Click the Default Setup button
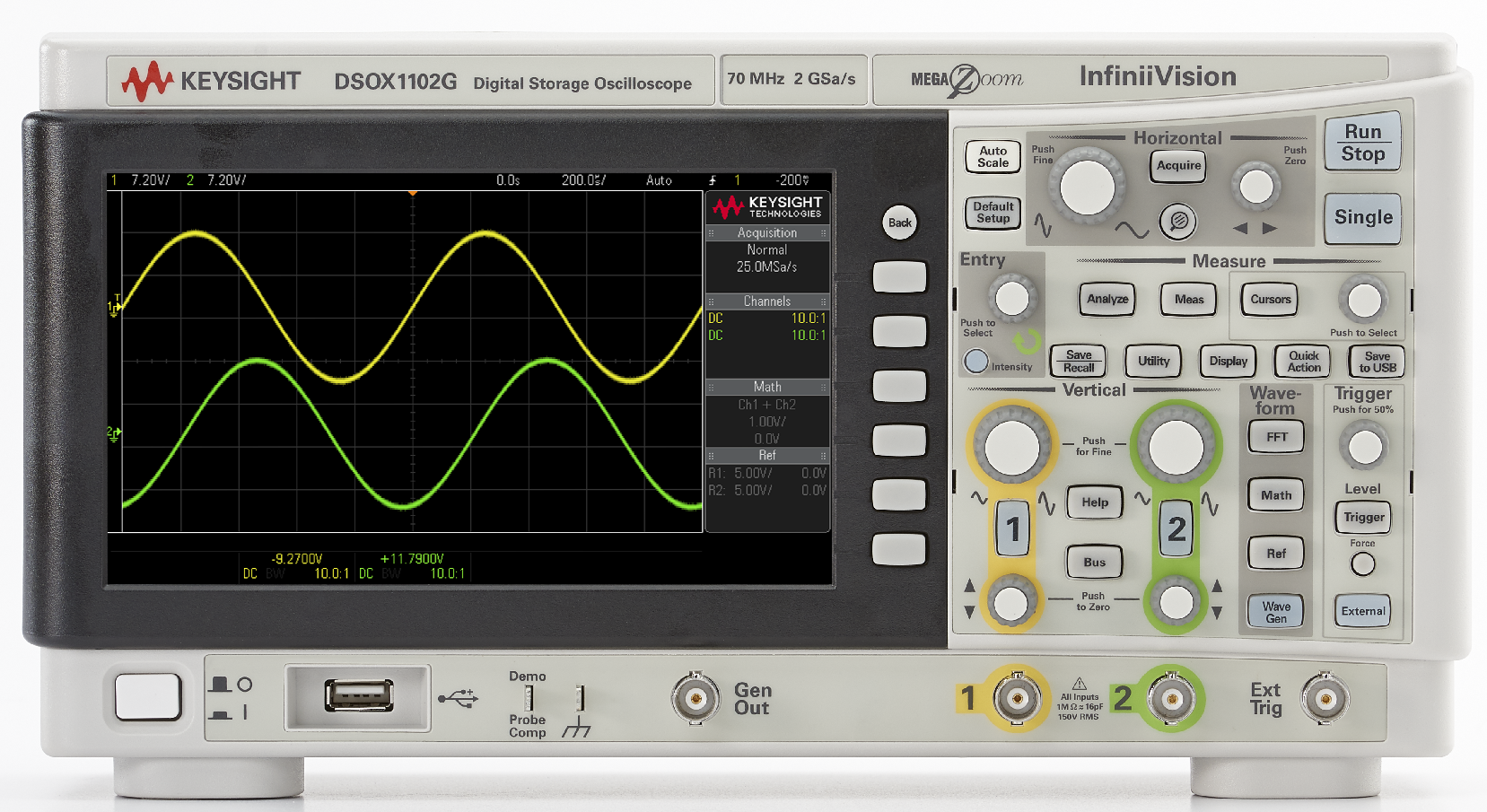 tap(993, 213)
